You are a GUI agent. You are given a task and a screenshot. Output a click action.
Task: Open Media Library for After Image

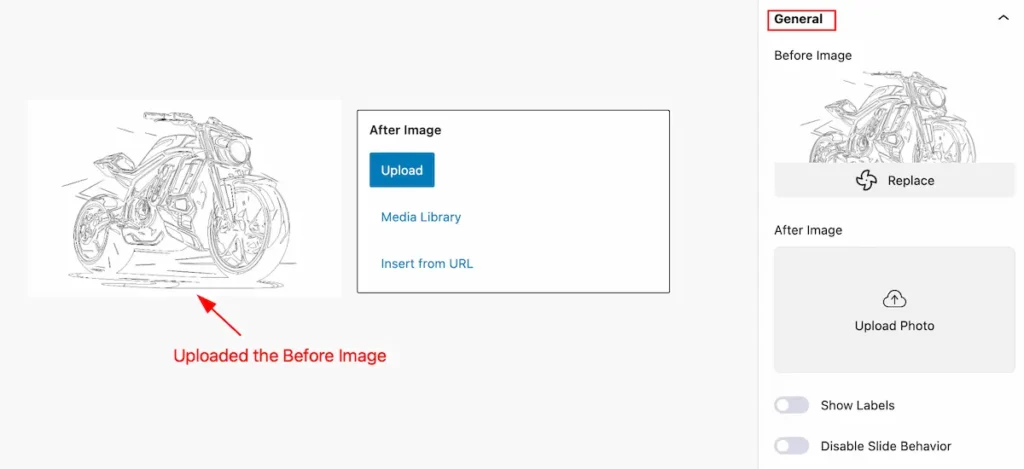[x=421, y=217]
